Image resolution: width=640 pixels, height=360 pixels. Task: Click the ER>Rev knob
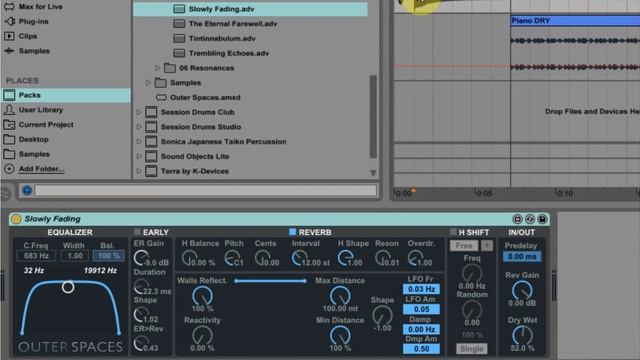(141, 343)
